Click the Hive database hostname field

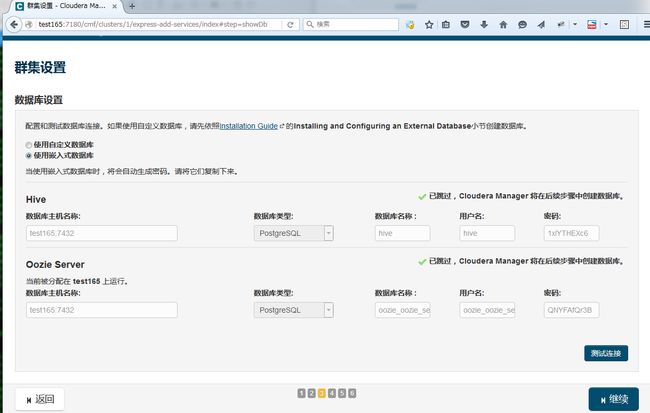(x=102, y=233)
